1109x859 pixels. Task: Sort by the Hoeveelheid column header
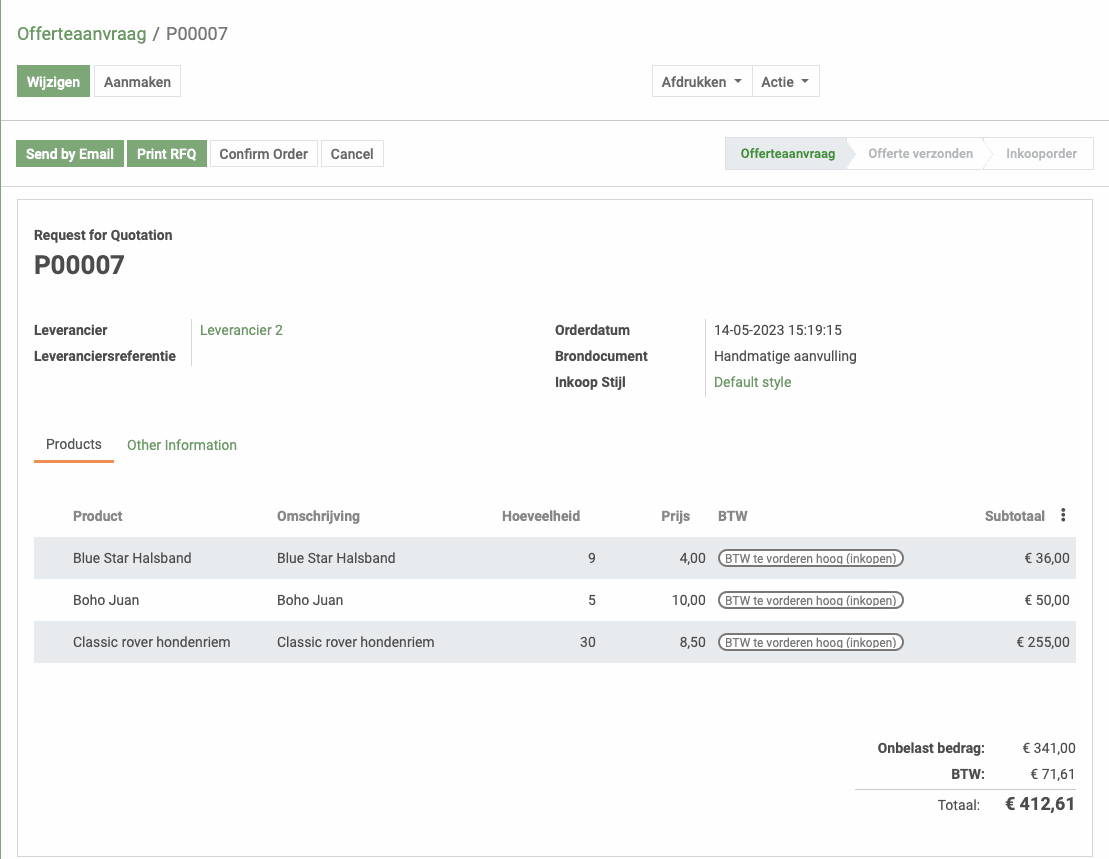point(541,516)
